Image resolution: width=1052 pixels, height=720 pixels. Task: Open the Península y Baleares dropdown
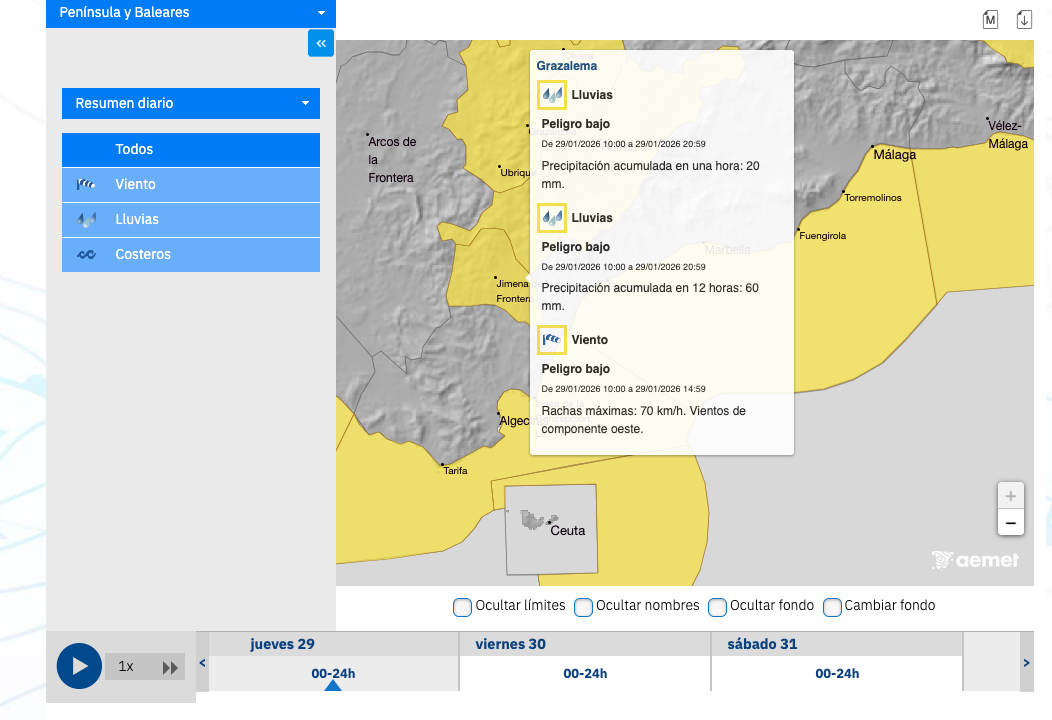[x=191, y=13]
